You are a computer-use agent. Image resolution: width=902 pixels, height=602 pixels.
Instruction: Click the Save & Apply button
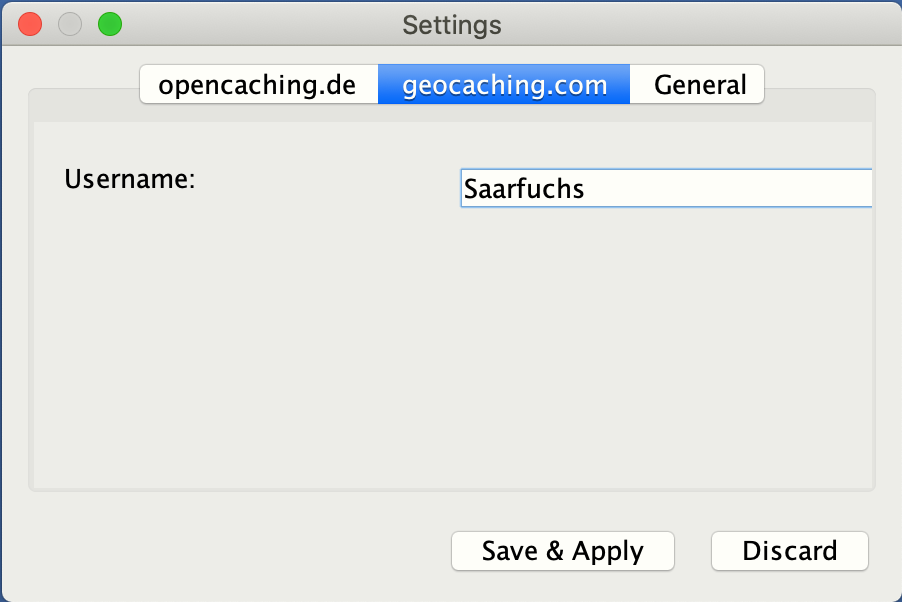563,551
